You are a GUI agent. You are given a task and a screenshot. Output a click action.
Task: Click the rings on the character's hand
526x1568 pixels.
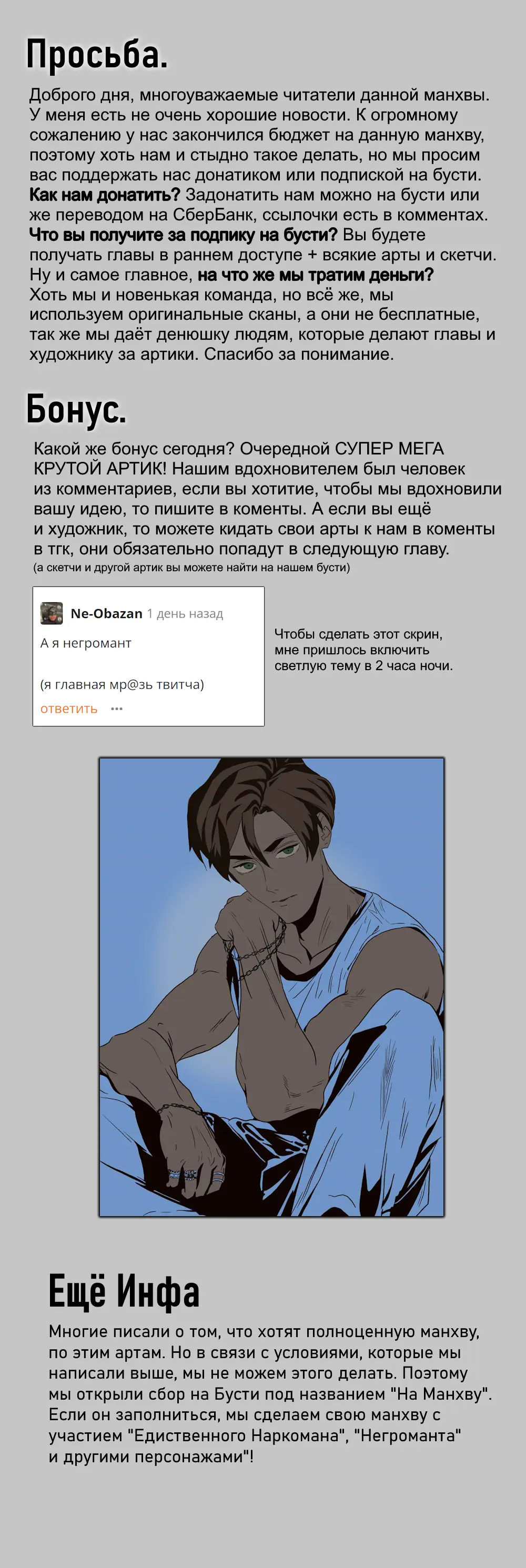point(195,1175)
